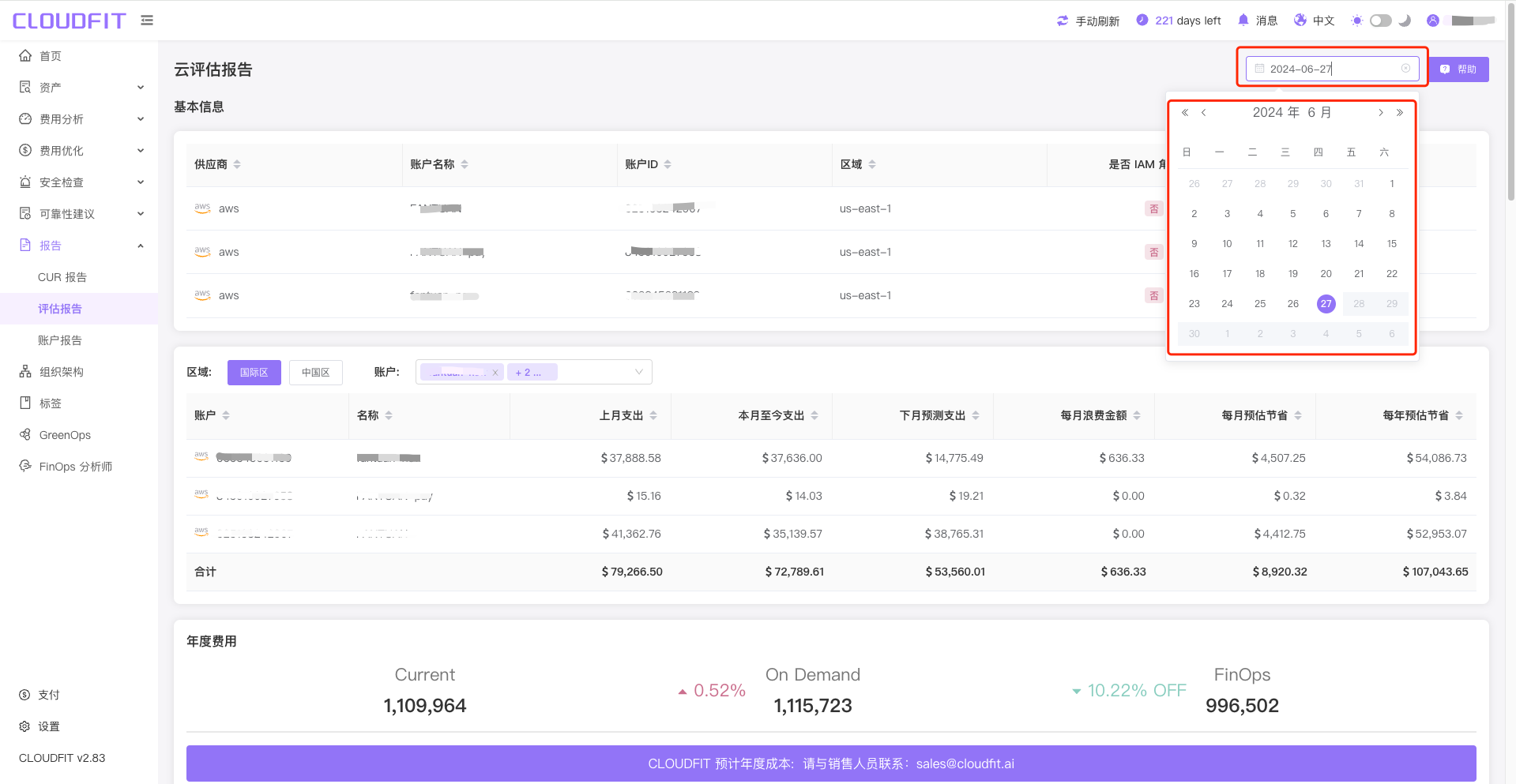The image size is (1516, 784).
Task: Click the $37,888.58 cell
Action: 631,458
